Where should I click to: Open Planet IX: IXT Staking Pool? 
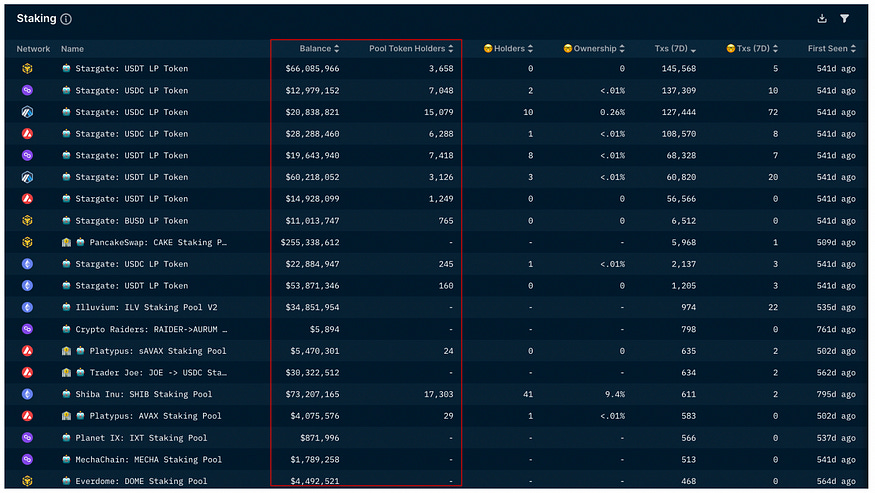click(141, 438)
